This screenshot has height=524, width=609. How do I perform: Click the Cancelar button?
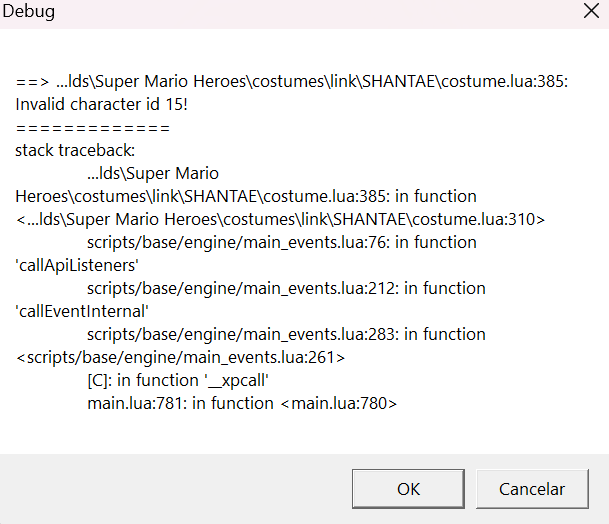(532, 489)
